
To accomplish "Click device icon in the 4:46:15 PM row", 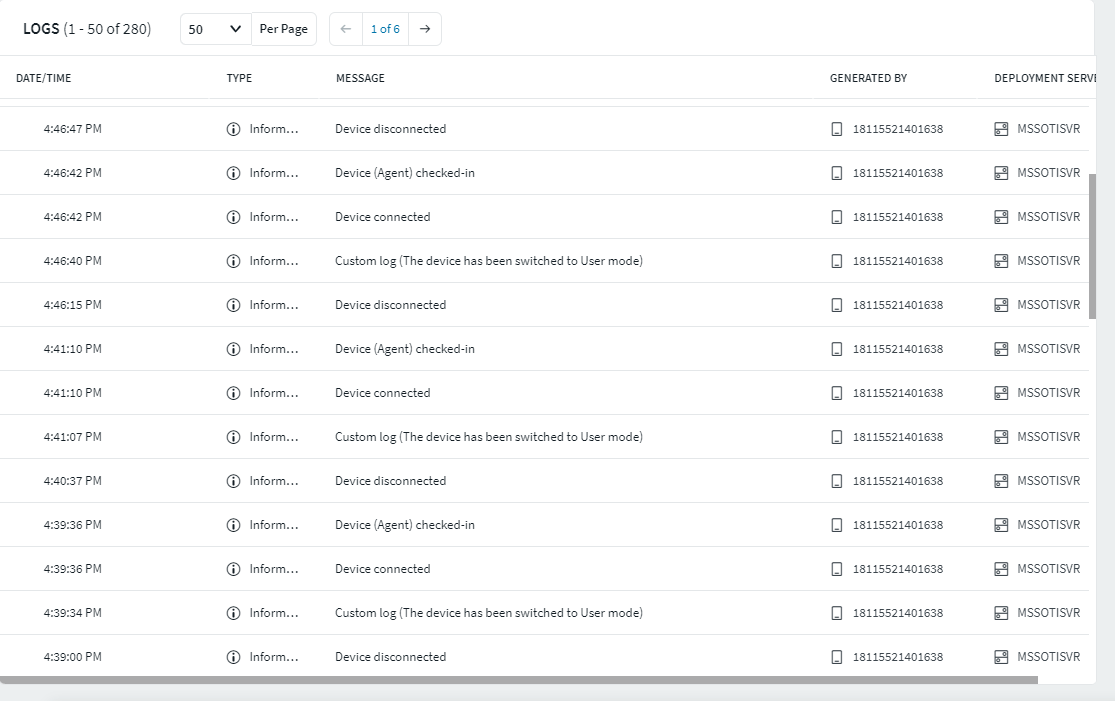I will click(x=837, y=305).
